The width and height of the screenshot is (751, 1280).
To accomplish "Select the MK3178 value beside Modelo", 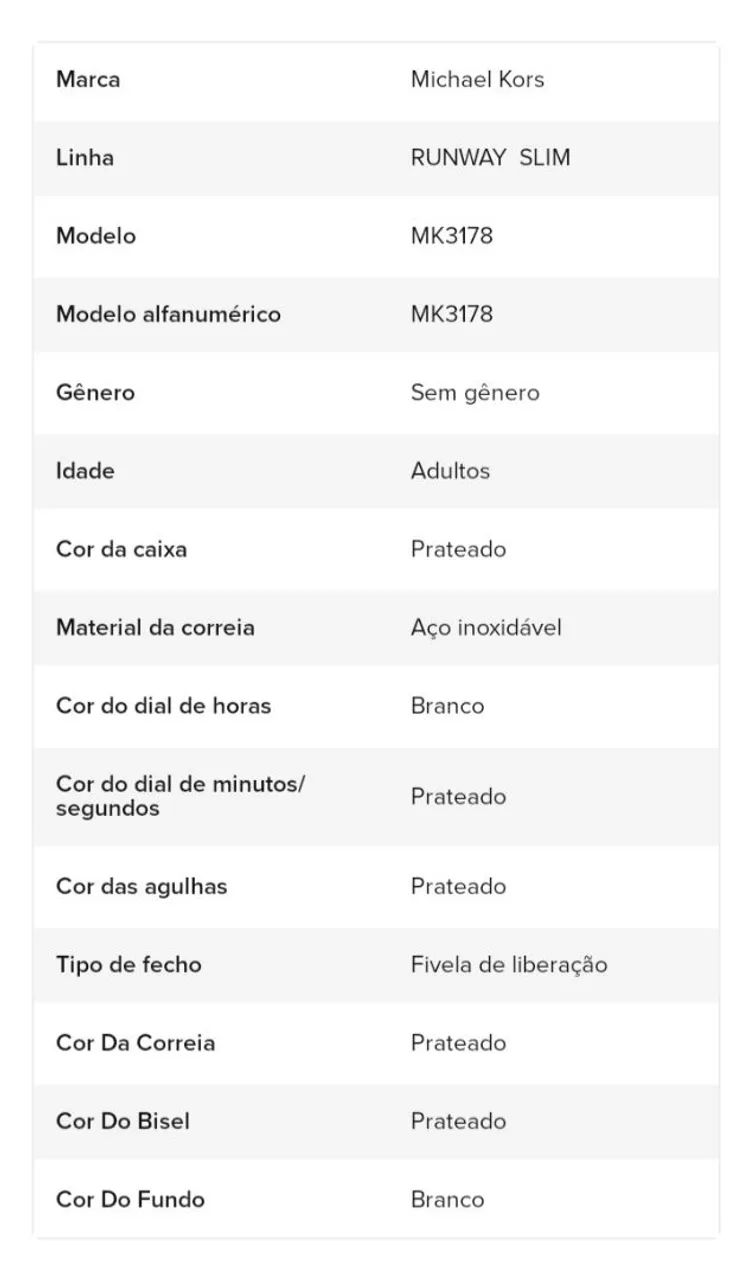I will (451, 236).
